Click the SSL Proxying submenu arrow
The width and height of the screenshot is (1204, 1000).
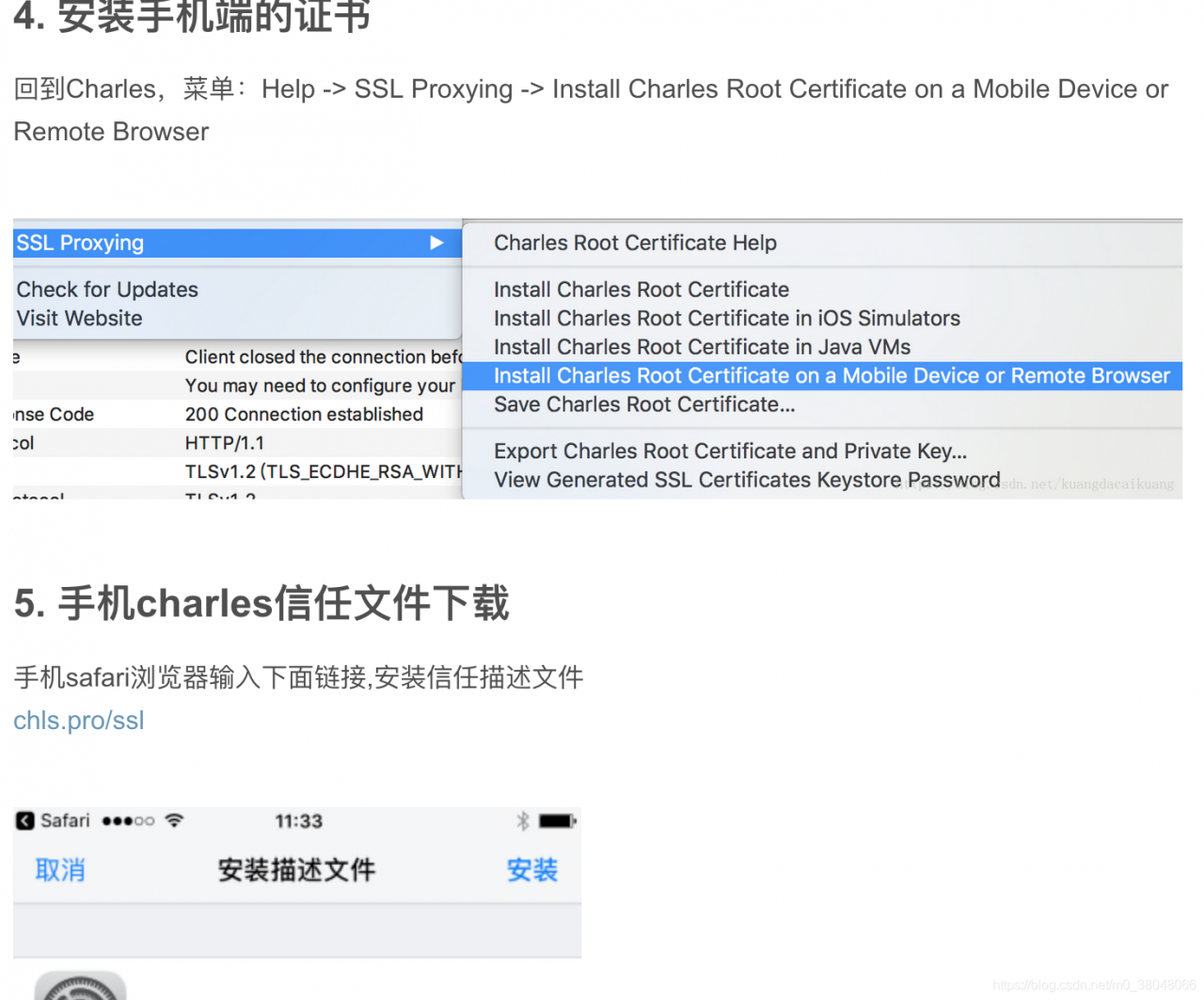coord(436,243)
